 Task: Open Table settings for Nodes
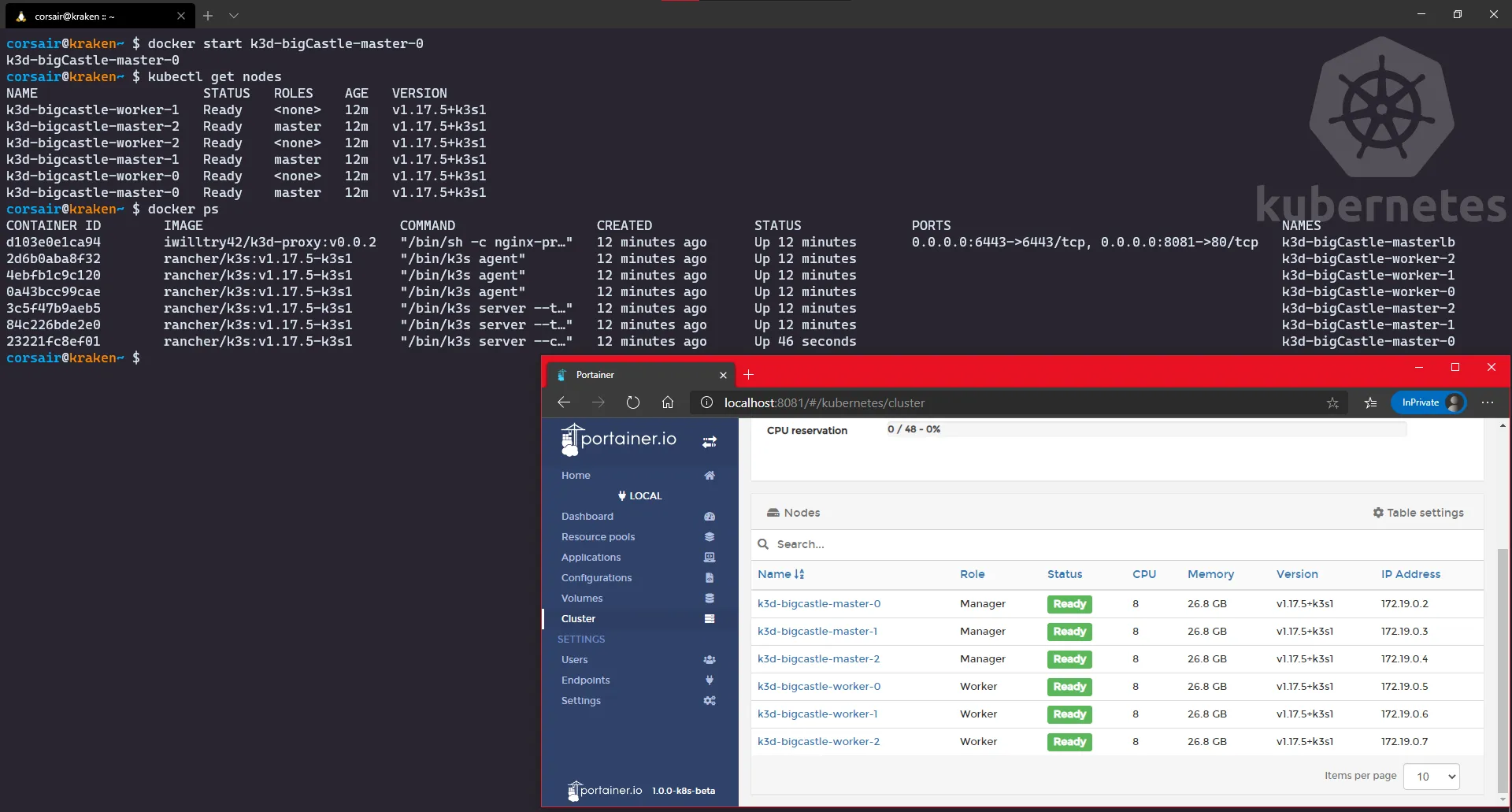[x=1417, y=513]
